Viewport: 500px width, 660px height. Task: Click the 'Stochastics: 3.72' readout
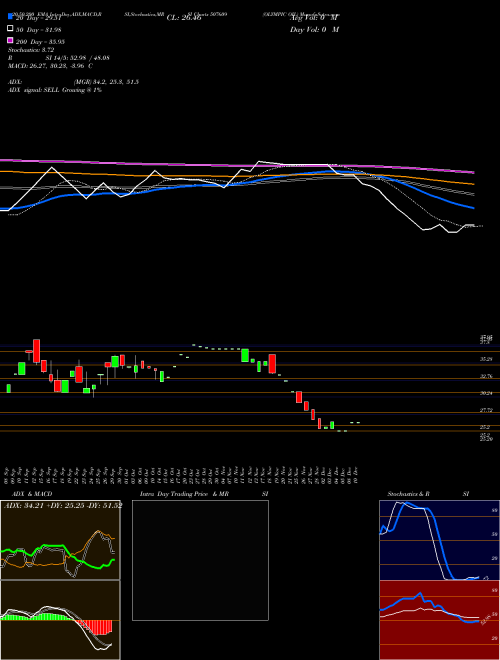click(x=31, y=50)
